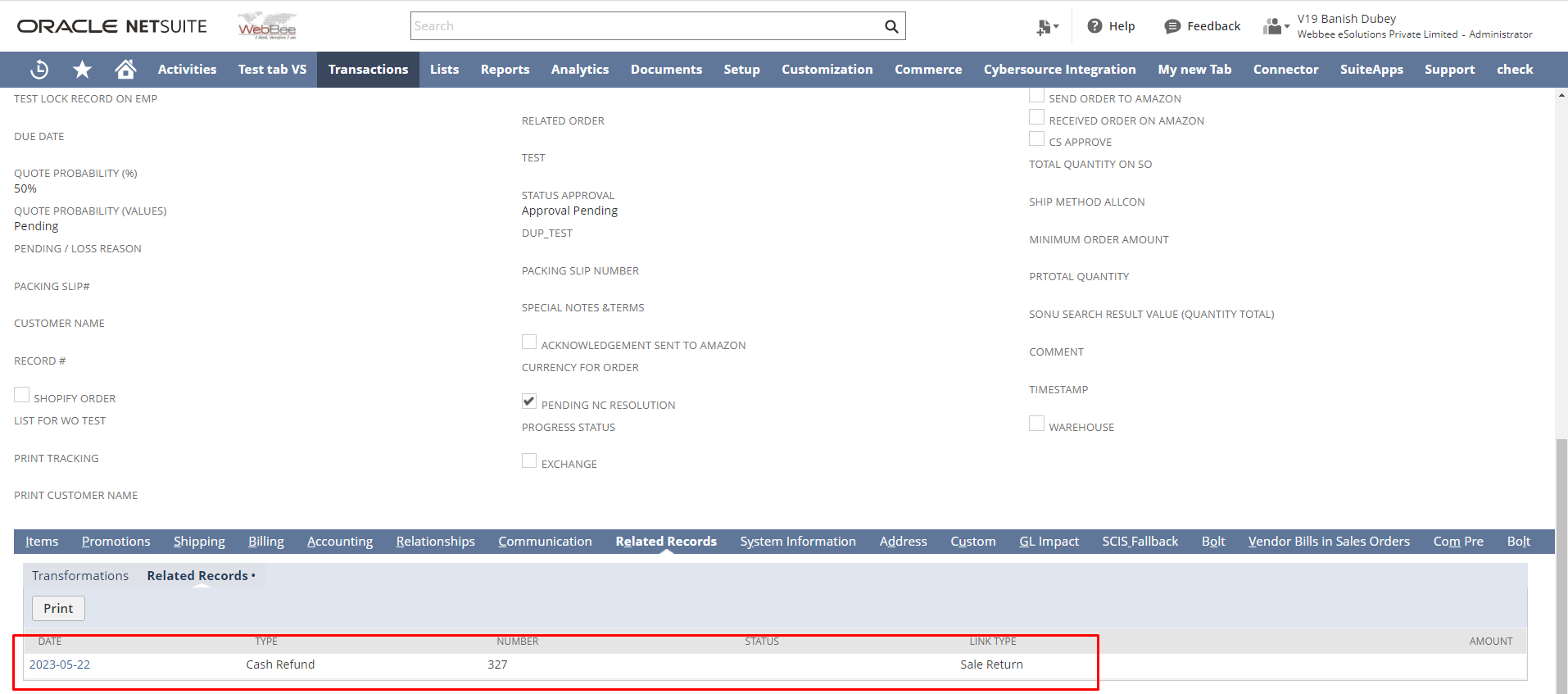The height and width of the screenshot is (694, 1568).
Task: Open the check menu
Action: [1515, 70]
